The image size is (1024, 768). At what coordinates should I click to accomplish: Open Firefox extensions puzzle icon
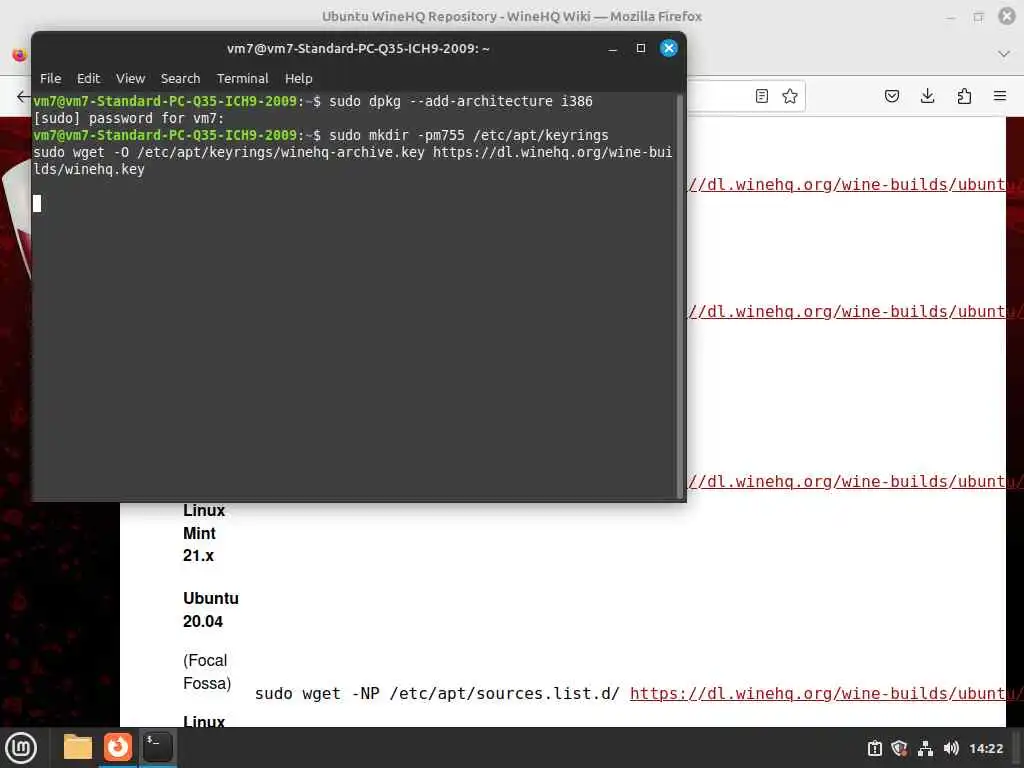pyautogui.click(x=964, y=96)
